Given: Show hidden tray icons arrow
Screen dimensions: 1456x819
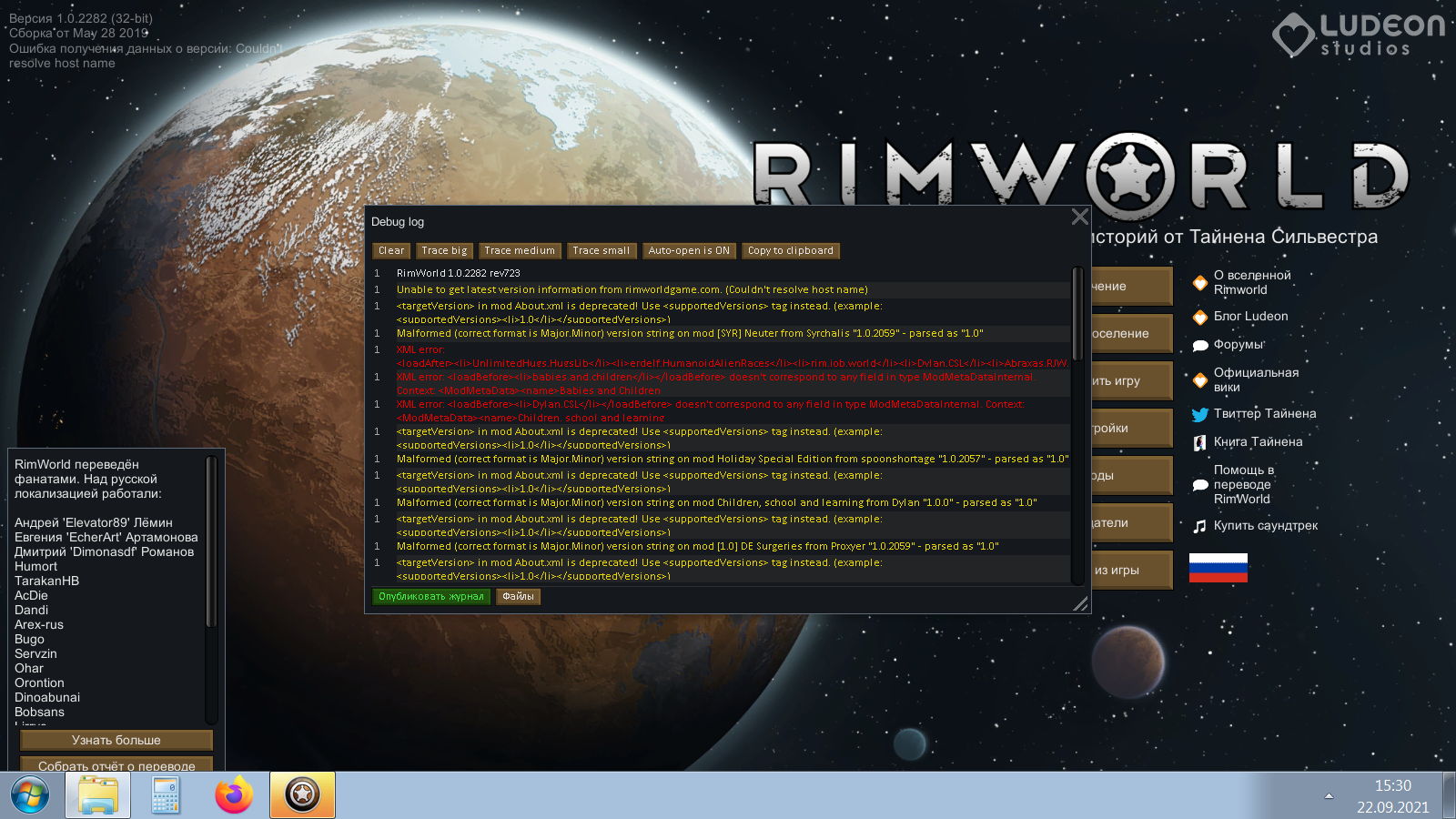Looking at the screenshot, I should click(1329, 796).
